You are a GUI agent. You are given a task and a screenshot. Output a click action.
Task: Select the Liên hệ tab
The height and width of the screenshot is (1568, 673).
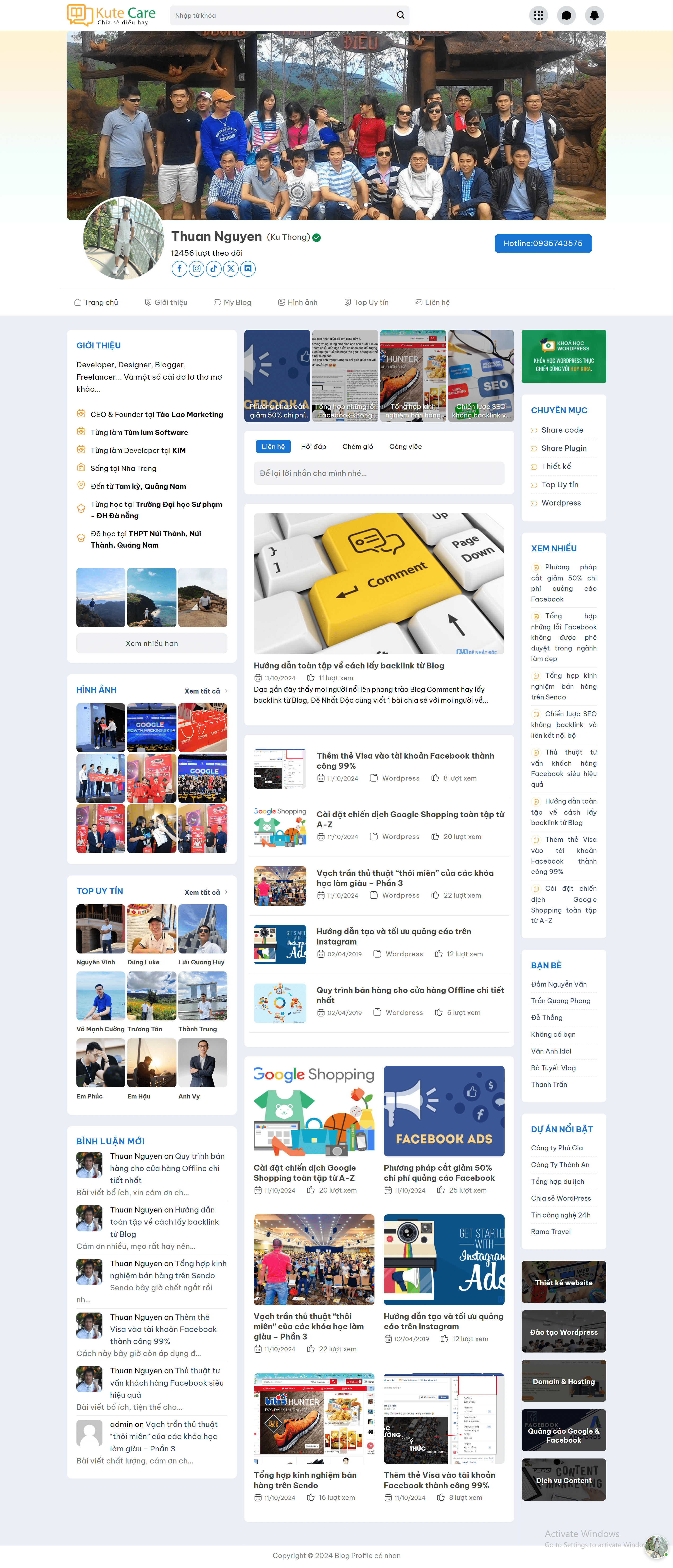pyautogui.click(x=273, y=447)
